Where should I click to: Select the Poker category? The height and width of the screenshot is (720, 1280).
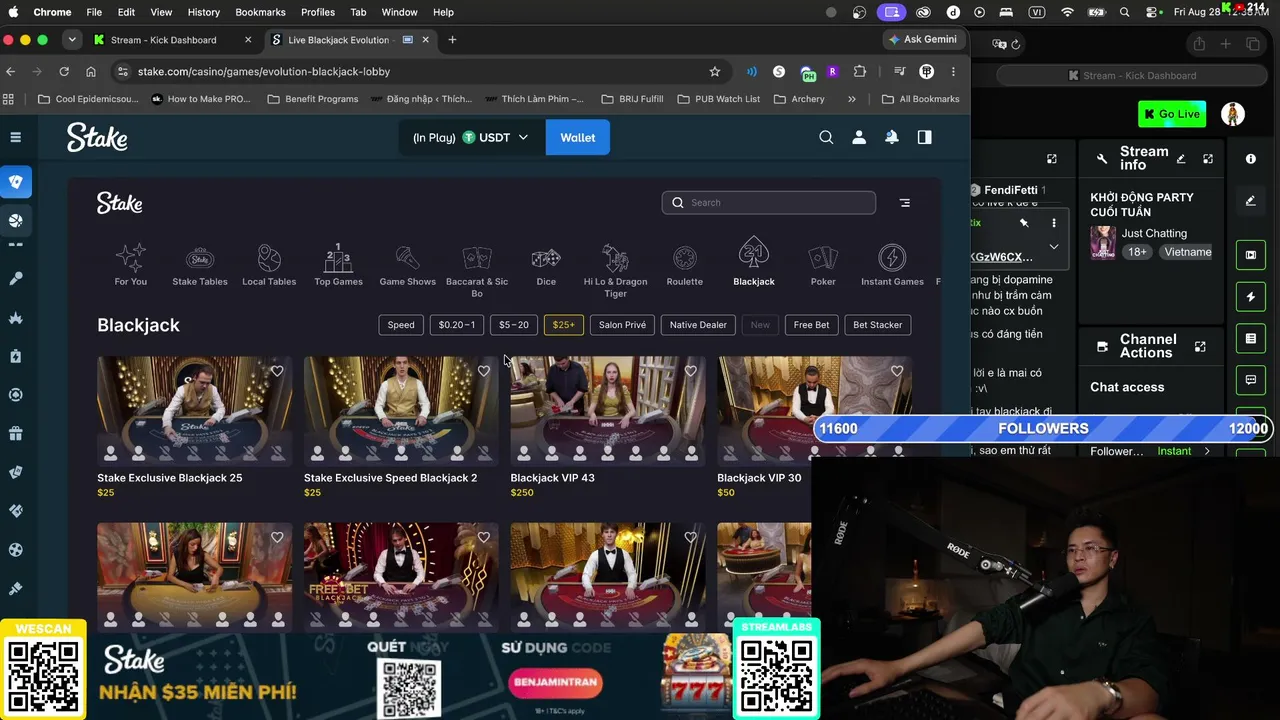[x=823, y=265]
